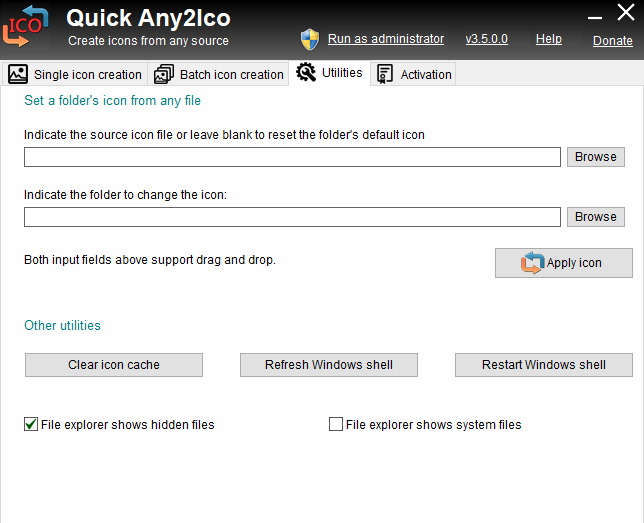Click Restart Windows shell button
The image size is (644, 523).
(x=544, y=365)
